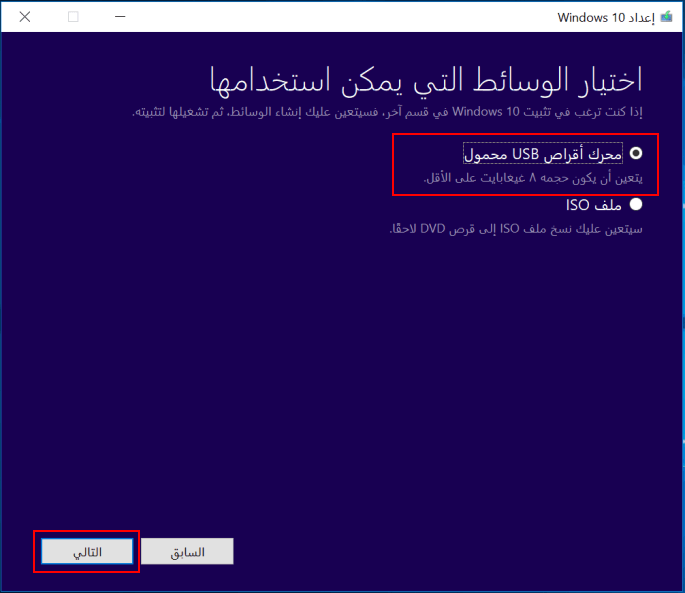Select the ISO file radio button
Screen dimensions: 685x593
(636, 204)
